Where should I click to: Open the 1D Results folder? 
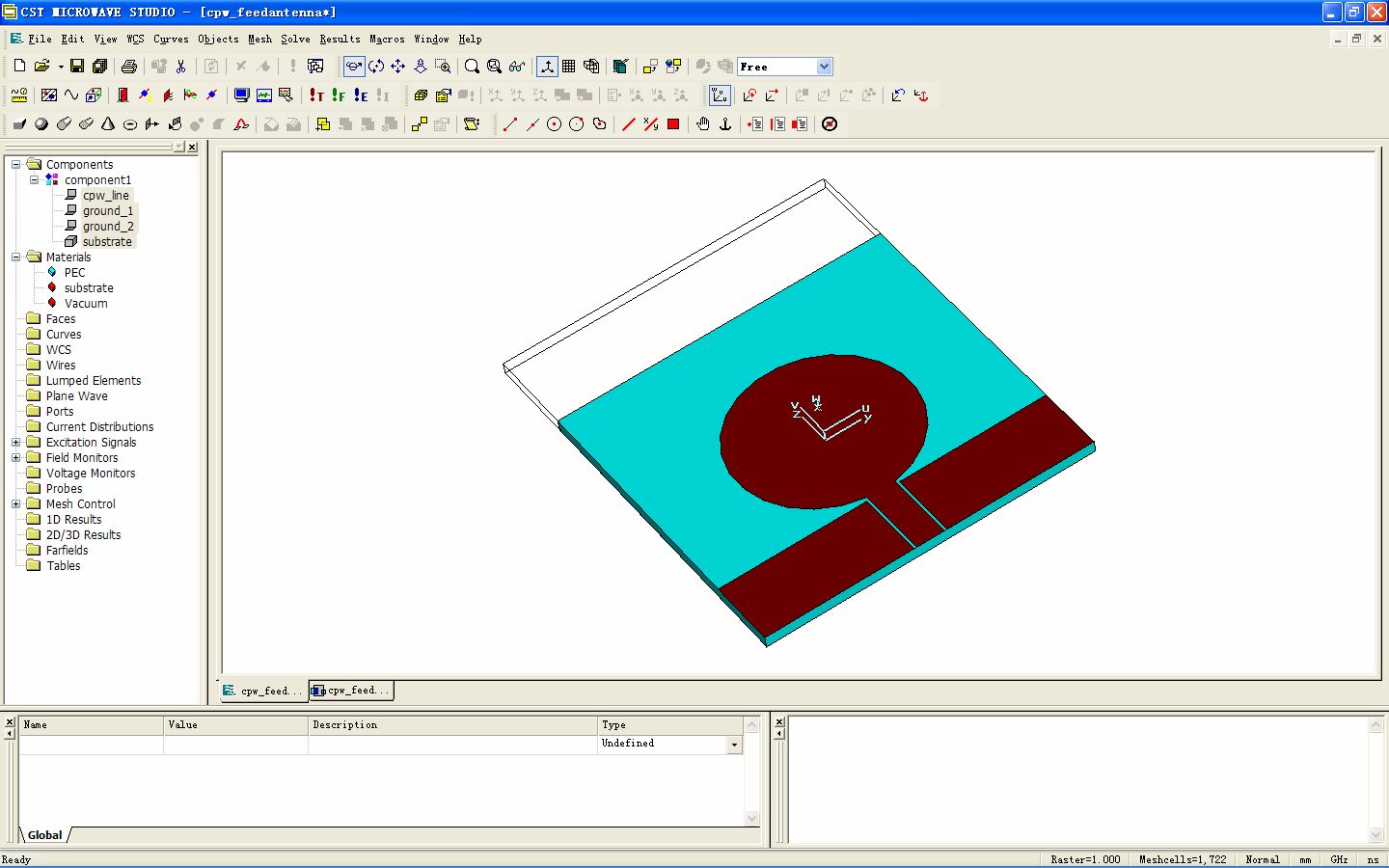pyautogui.click(x=73, y=520)
